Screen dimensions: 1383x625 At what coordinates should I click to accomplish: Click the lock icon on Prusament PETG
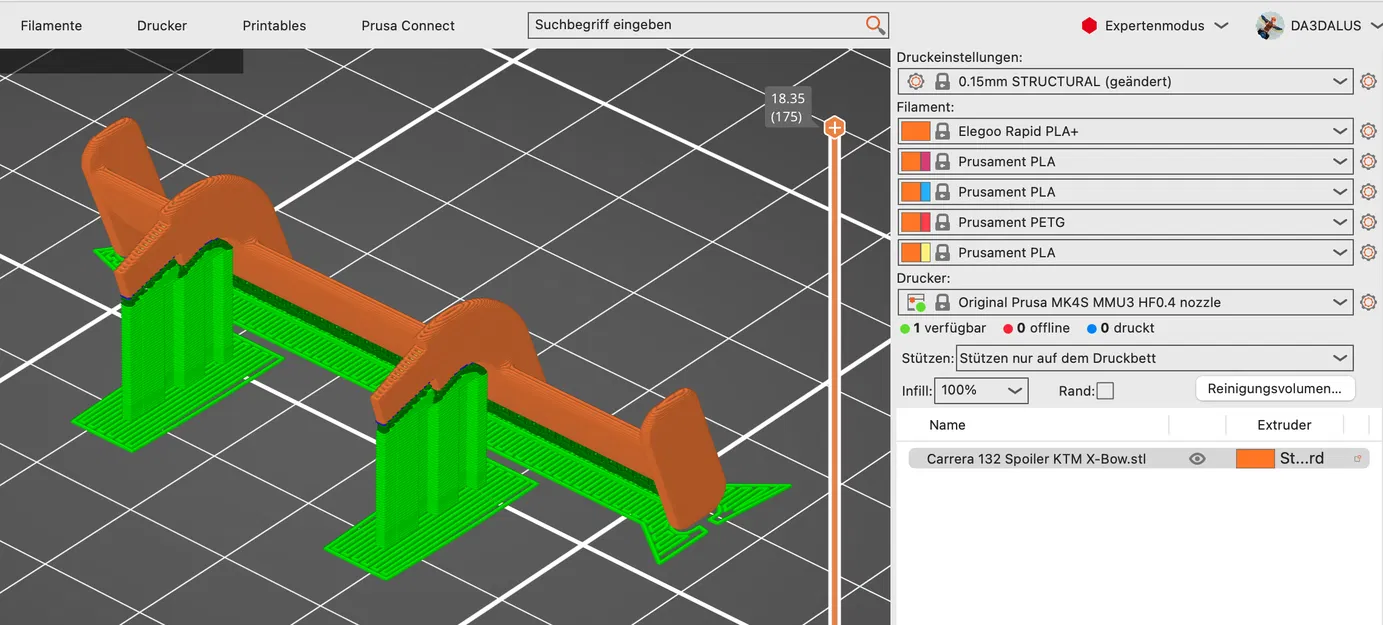(x=942, y=222)
